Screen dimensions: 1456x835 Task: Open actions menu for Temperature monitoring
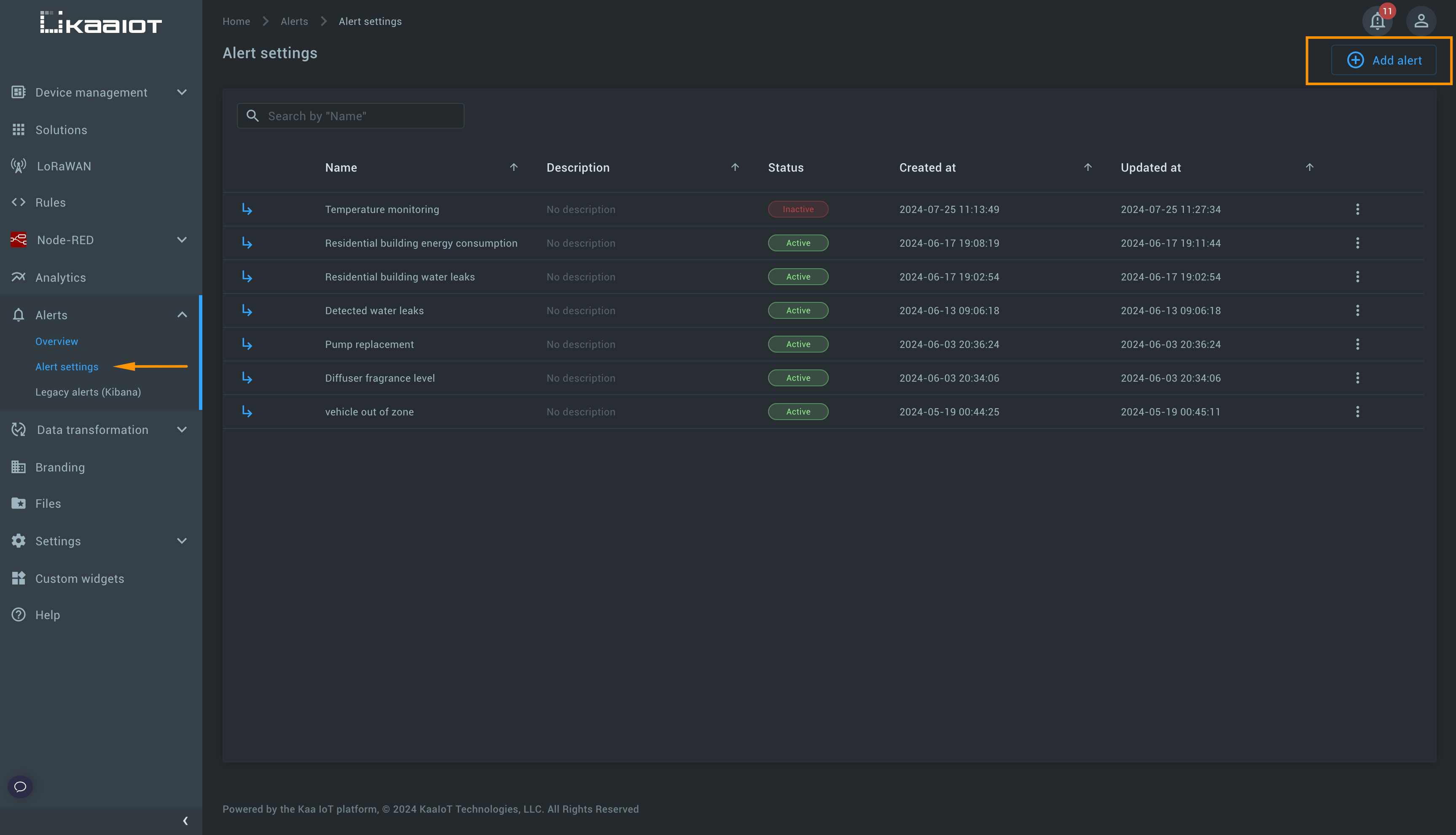coord(1357,209)
